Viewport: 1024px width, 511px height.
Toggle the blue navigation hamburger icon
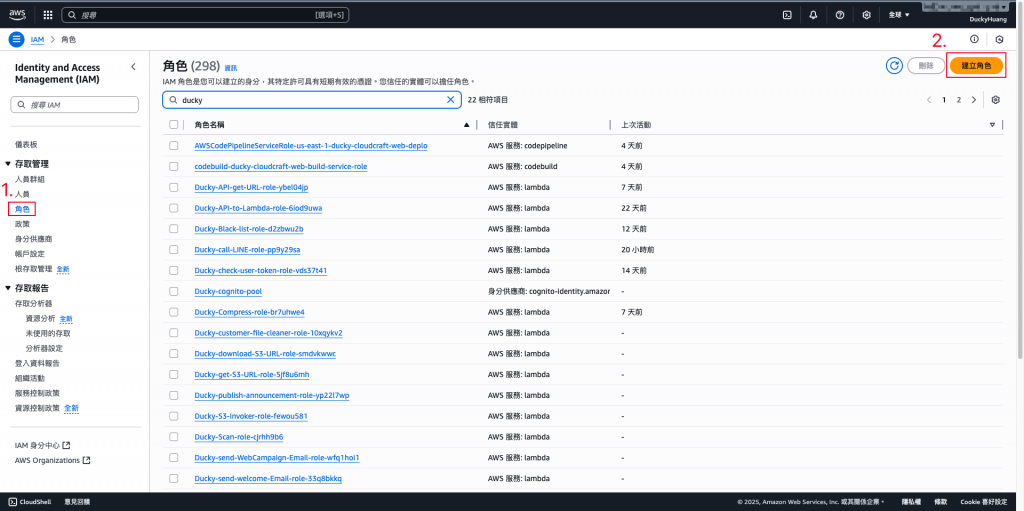pyautogui.click(x=16, y=39)
